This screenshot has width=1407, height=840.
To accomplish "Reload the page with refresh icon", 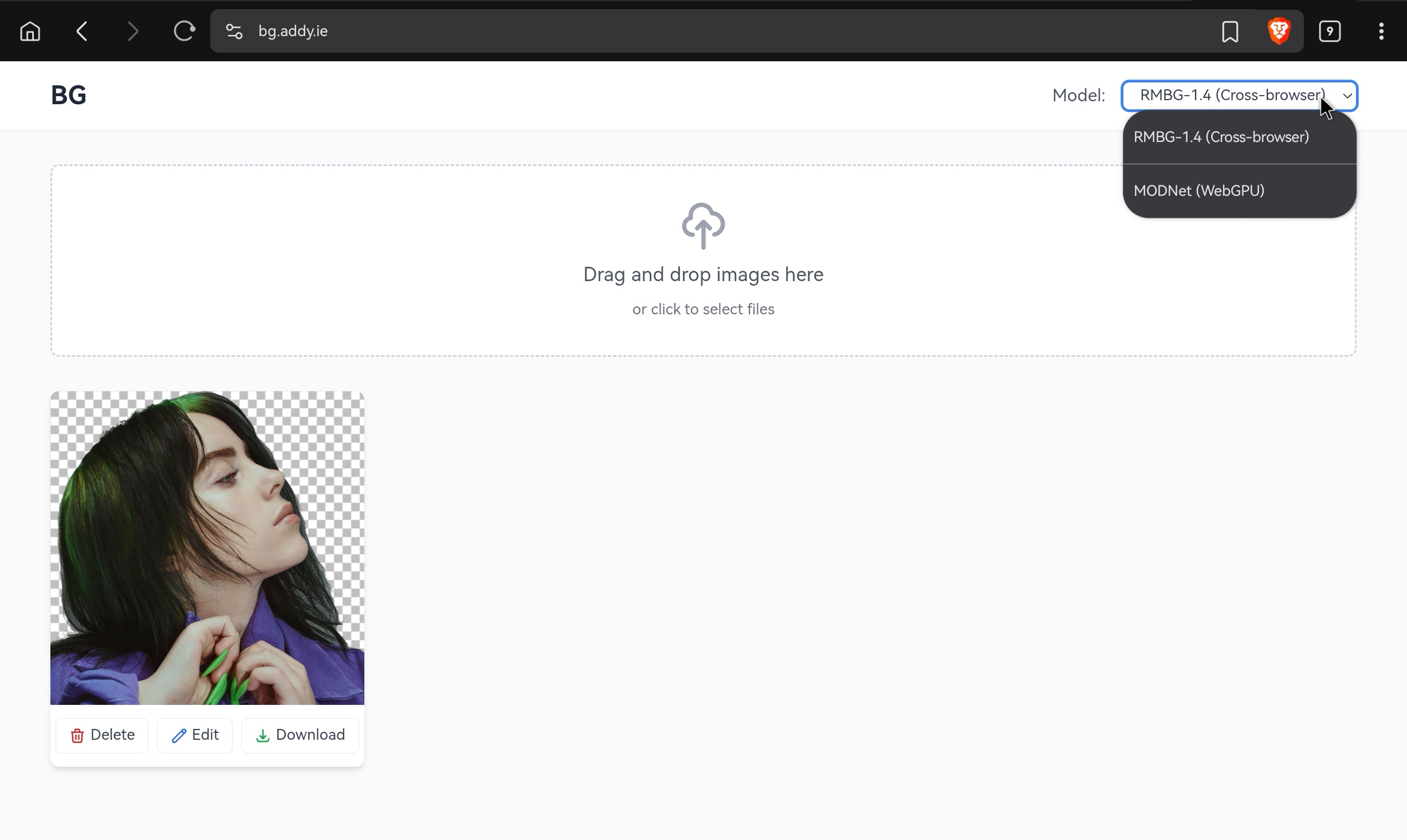I will click(184, 31).
